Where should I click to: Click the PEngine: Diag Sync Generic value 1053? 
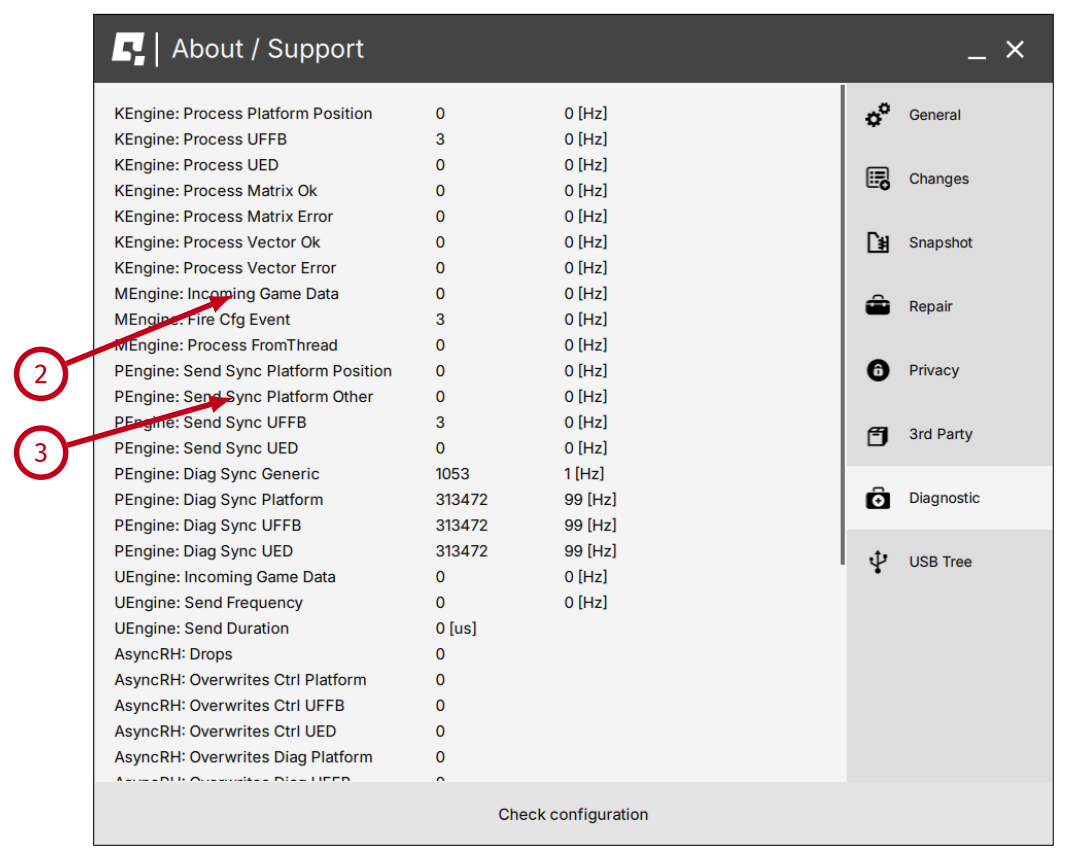452,474
